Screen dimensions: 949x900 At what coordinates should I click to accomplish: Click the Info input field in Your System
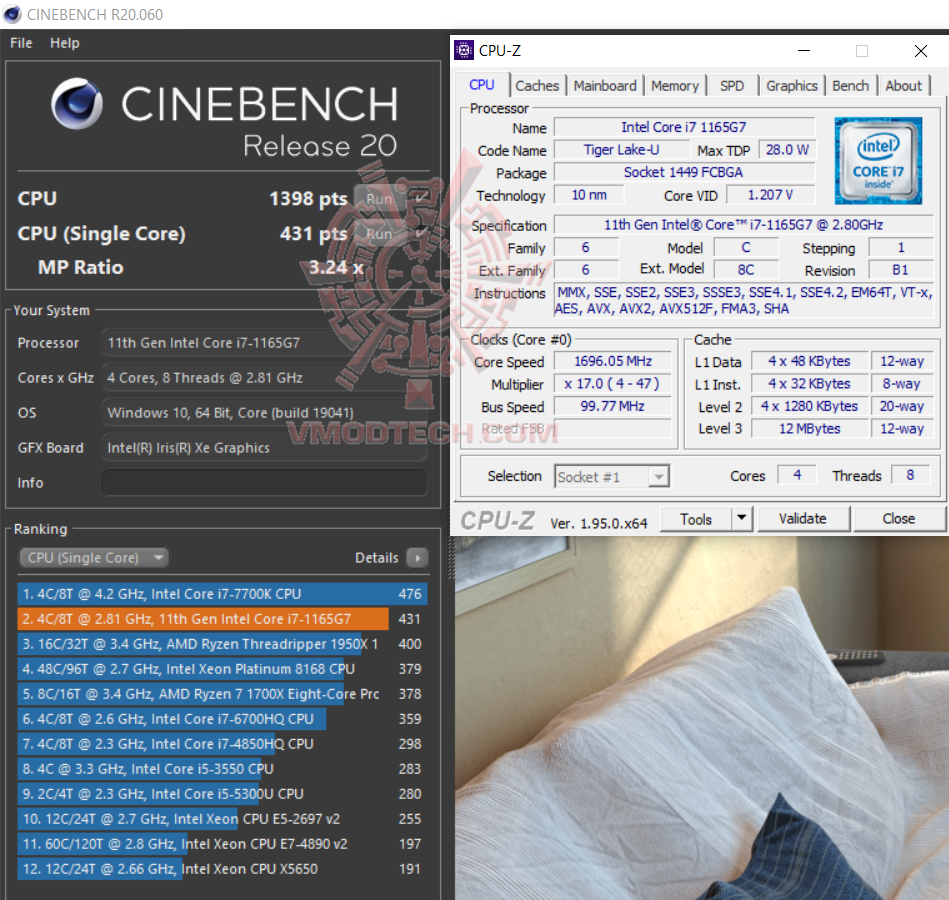coord(264,482)
